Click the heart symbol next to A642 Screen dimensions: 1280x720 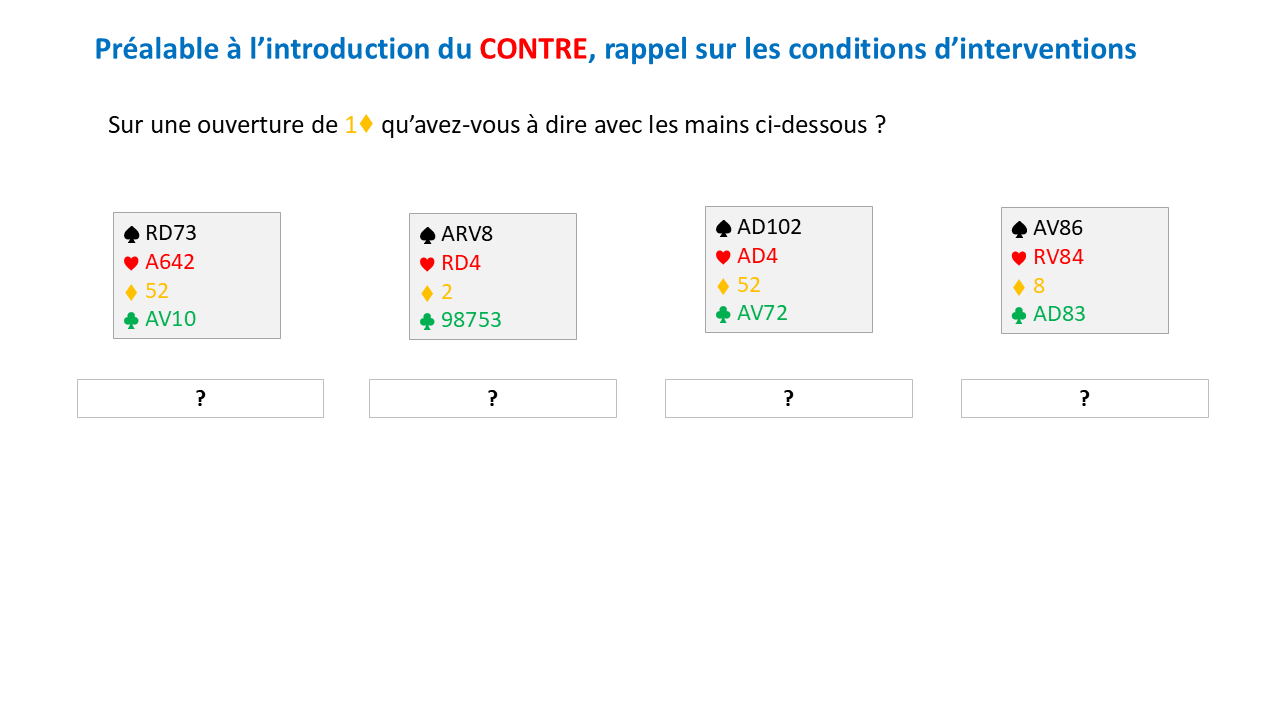tap(131, 263)
